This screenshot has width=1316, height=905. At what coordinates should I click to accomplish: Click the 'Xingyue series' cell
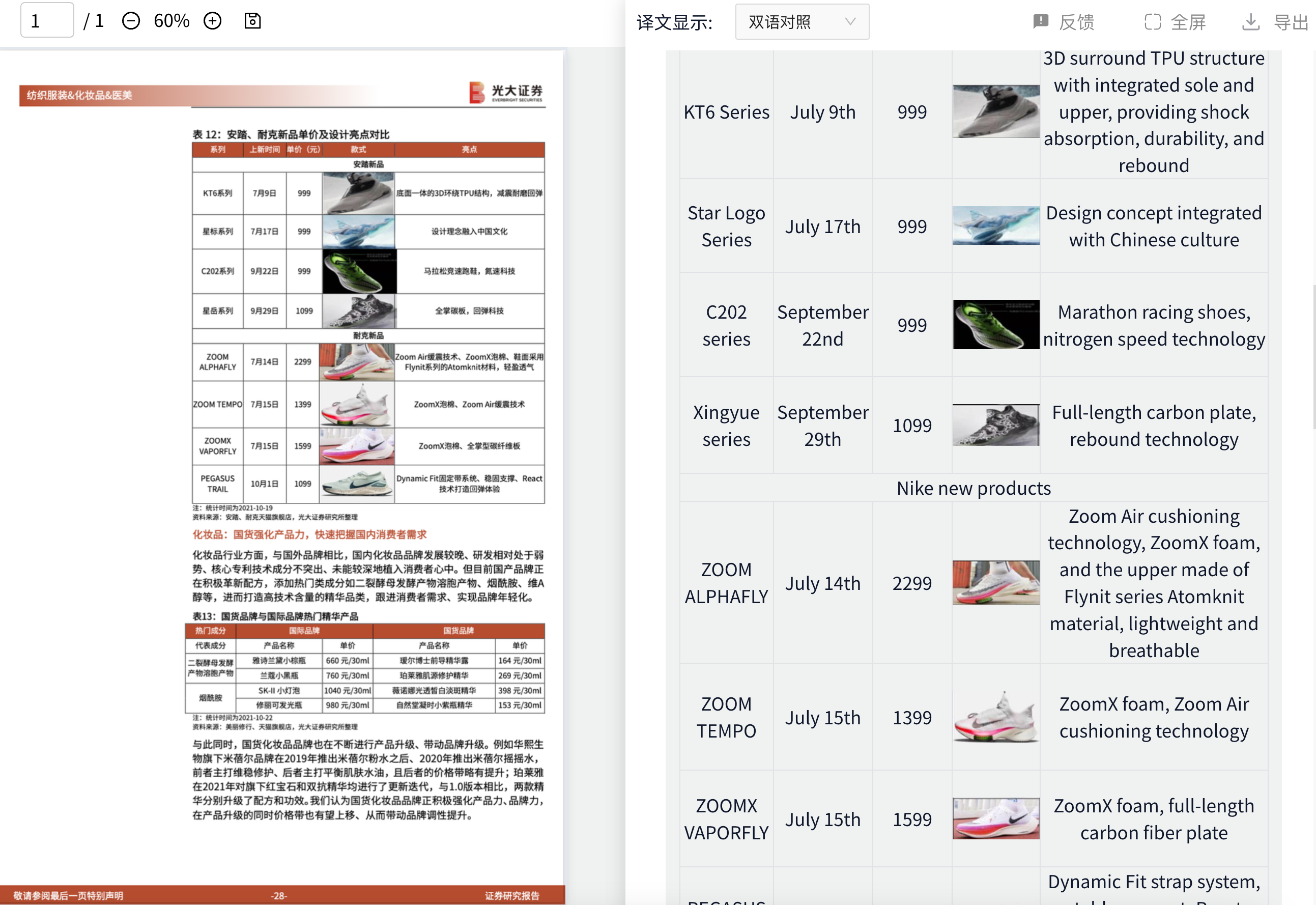pyautogui.click(x=727, y=426)
